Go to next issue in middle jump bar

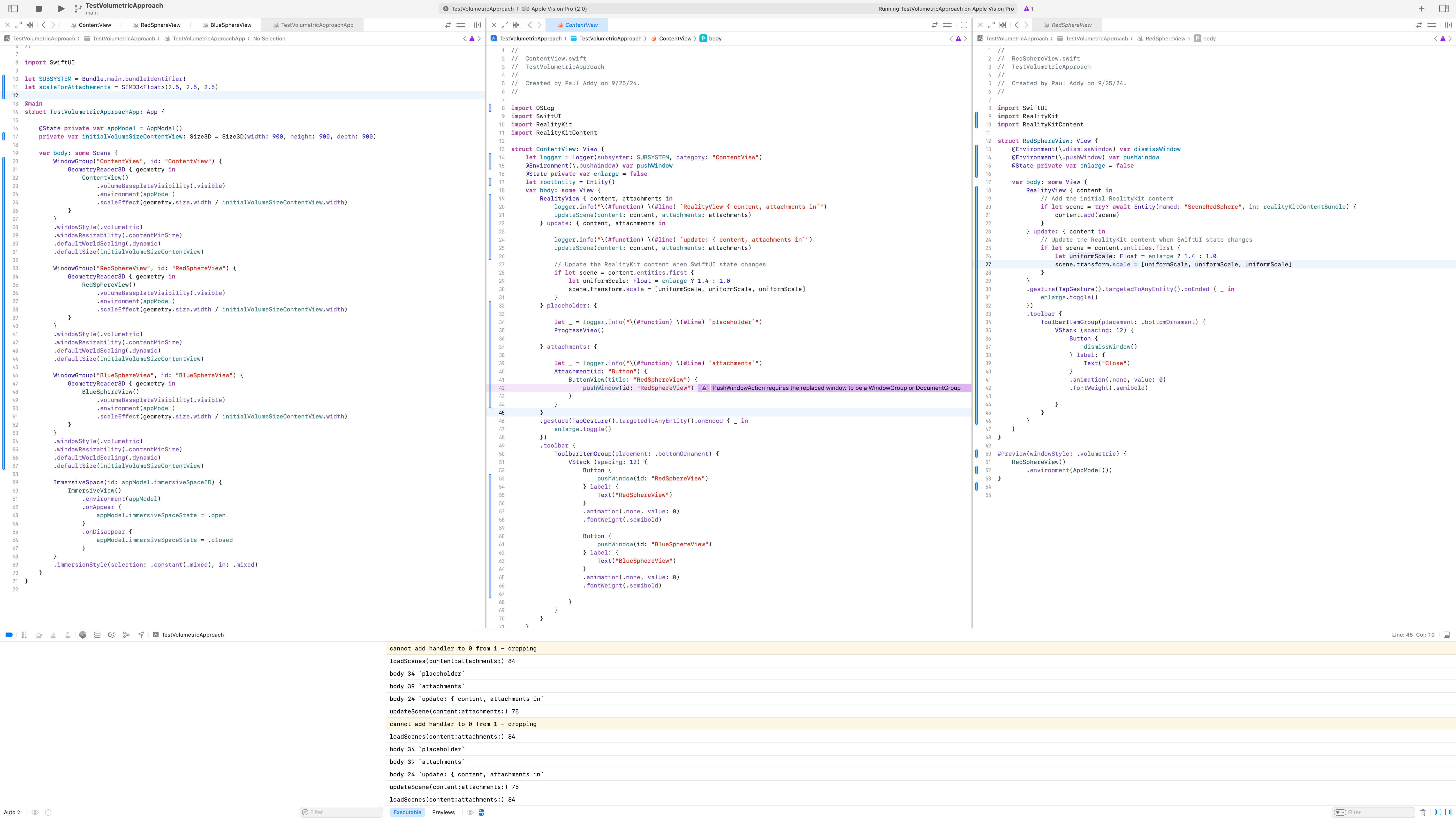click(x=965, y=39)
